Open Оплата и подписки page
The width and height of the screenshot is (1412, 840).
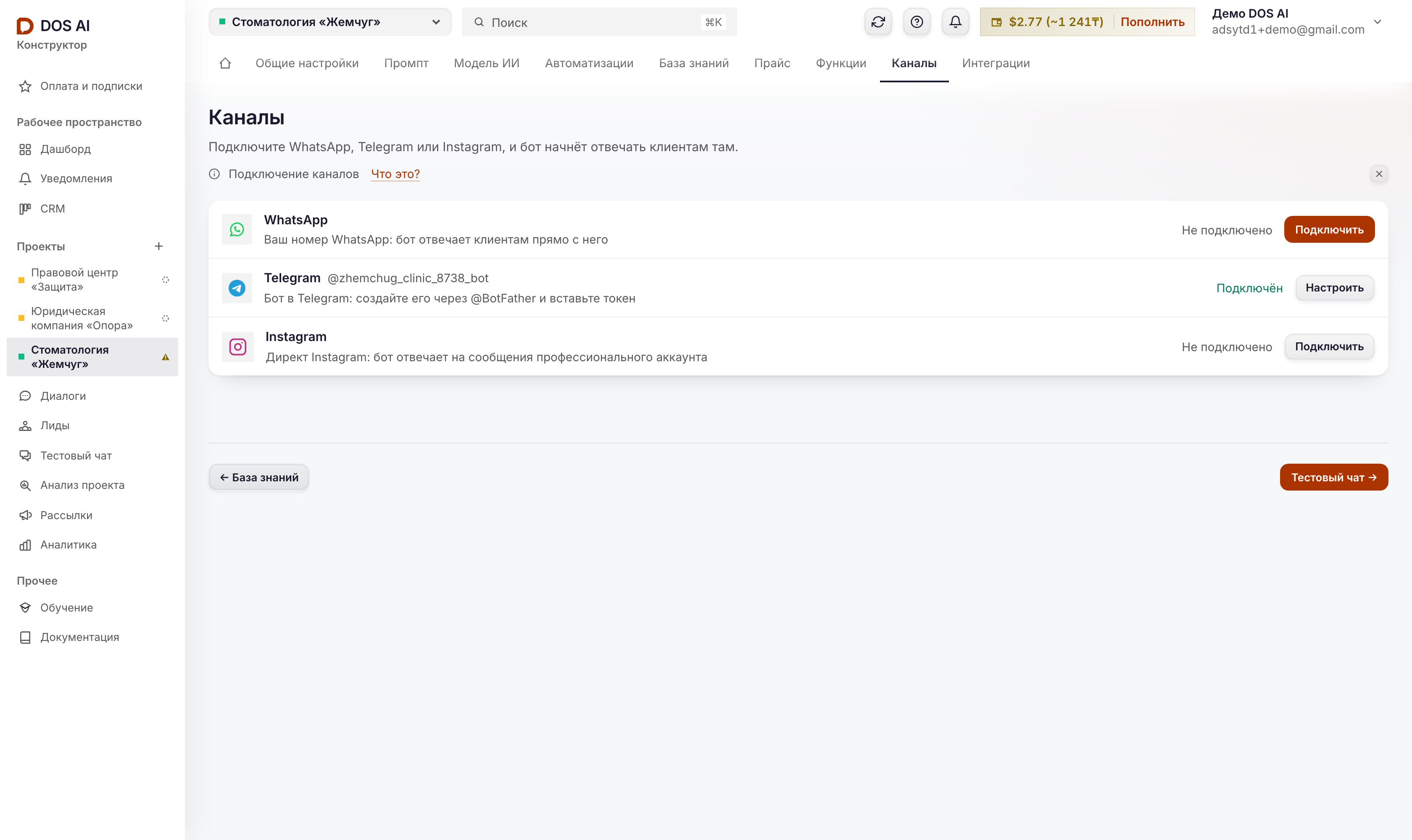click(92, 86)
